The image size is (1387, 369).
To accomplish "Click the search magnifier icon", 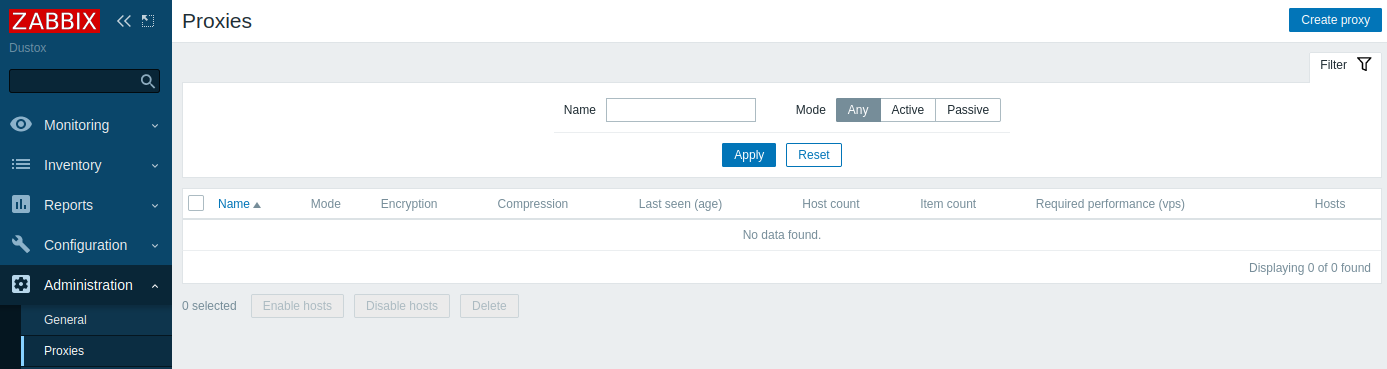I will tap(147, 81).
